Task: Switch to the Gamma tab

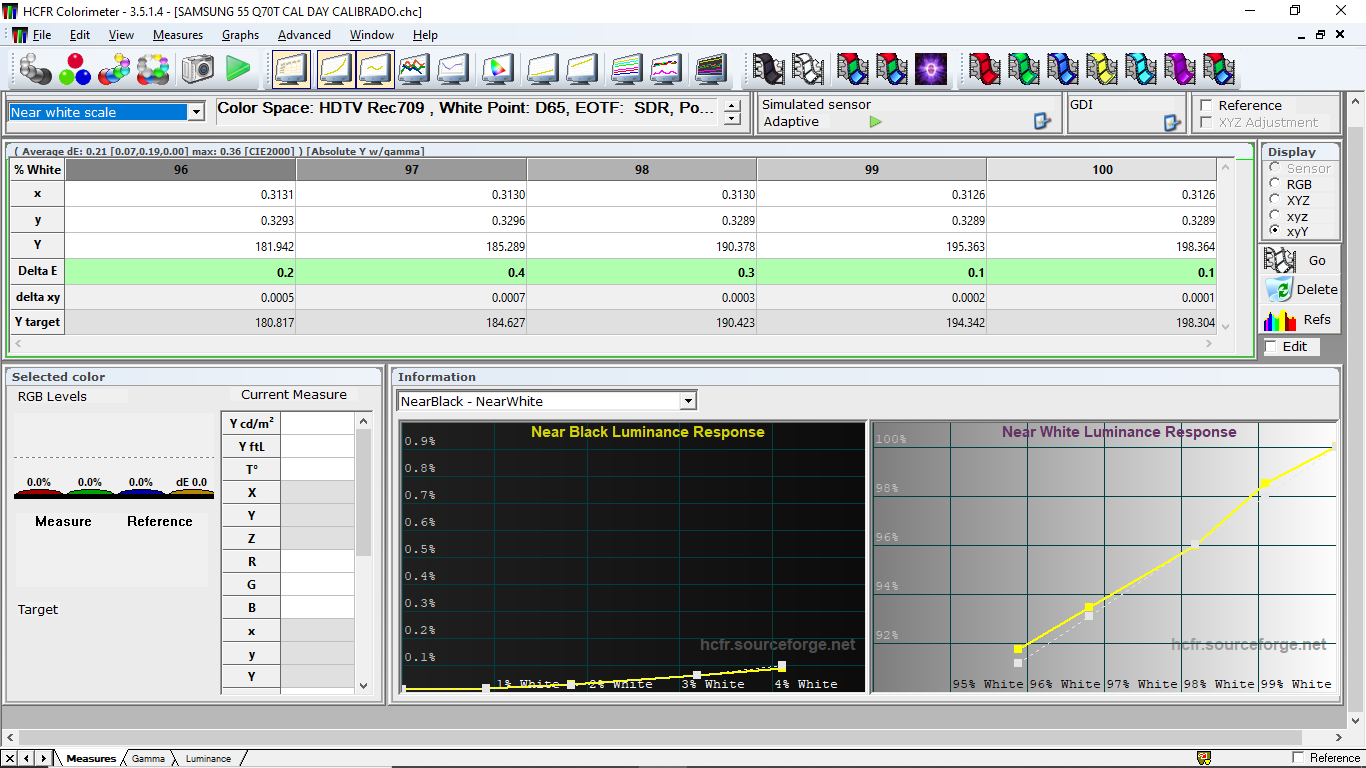Action: pyautogui.click(x=148, y=758)
